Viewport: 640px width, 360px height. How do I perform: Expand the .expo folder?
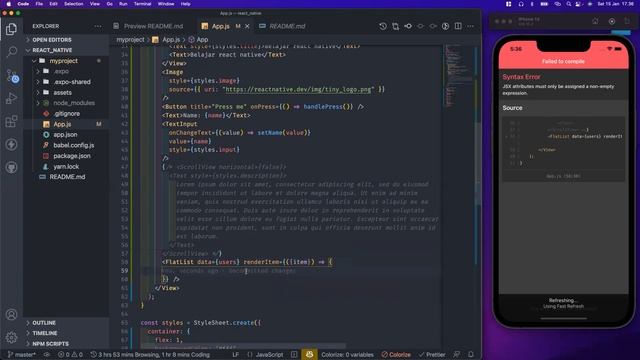click(61, 71)
